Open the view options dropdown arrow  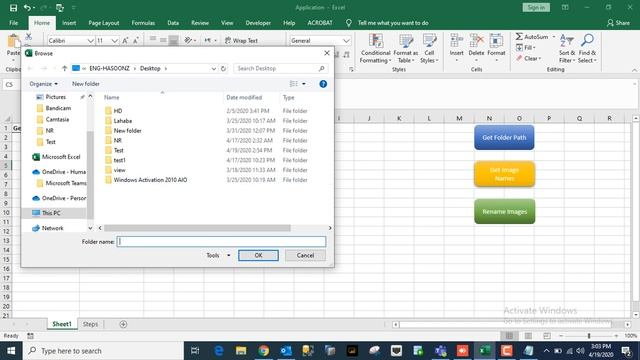[304, 84]
